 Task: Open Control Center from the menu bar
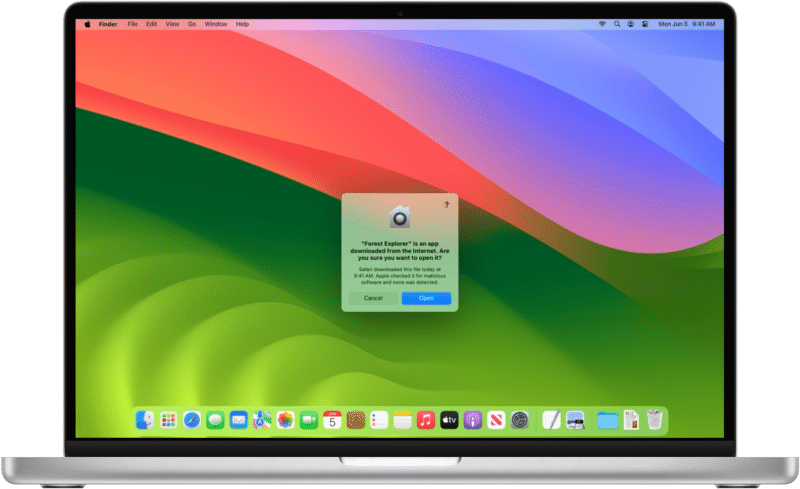645,24
